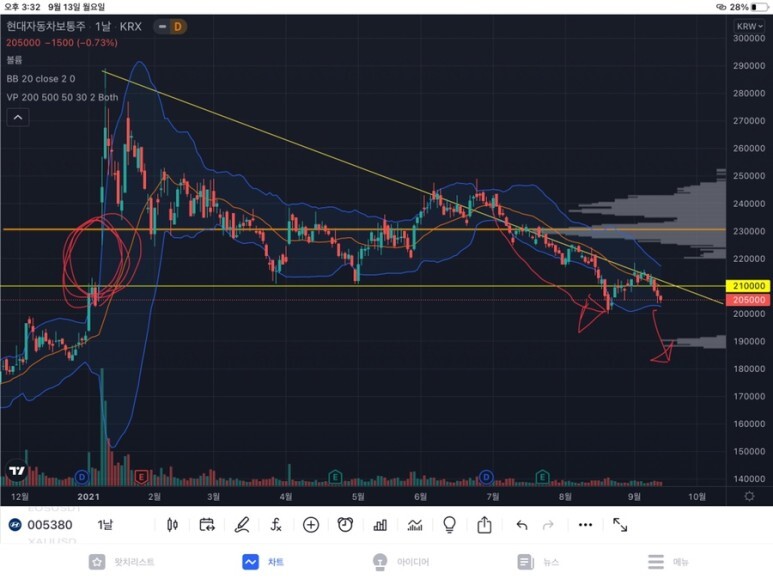Open the 1날 interval selector in bottom bar
Screen dimensions: 773x579
coord(105,525)
